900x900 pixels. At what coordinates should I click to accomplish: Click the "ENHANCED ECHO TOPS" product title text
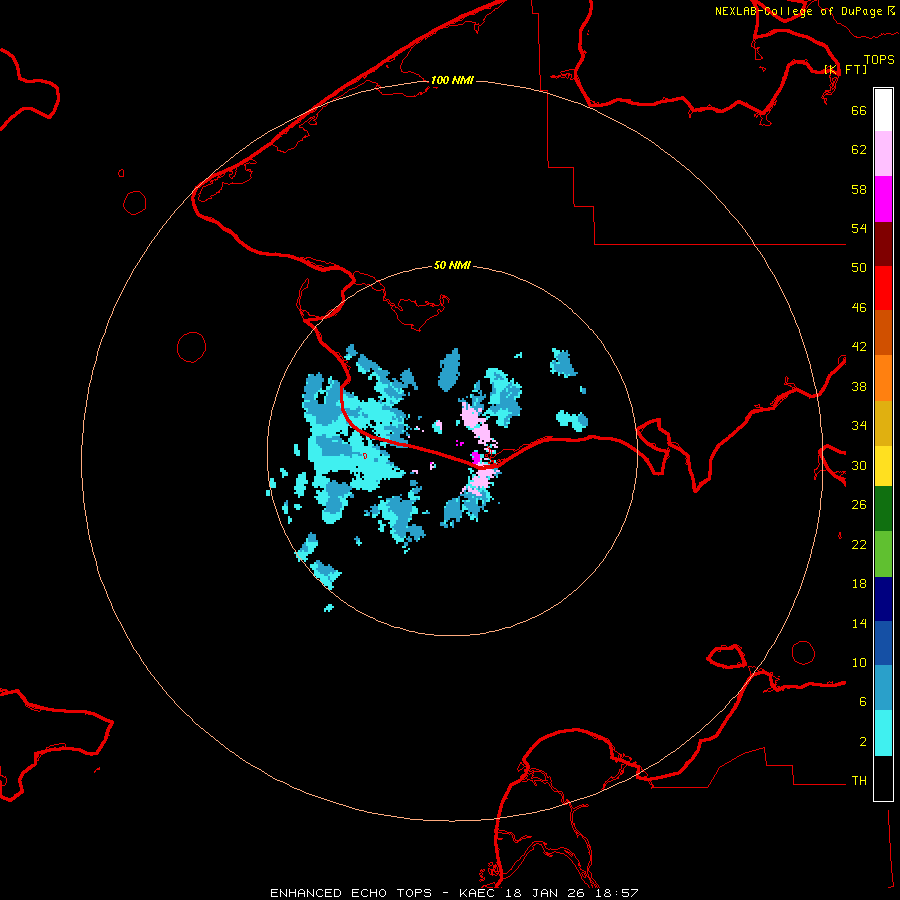point(351,893)
